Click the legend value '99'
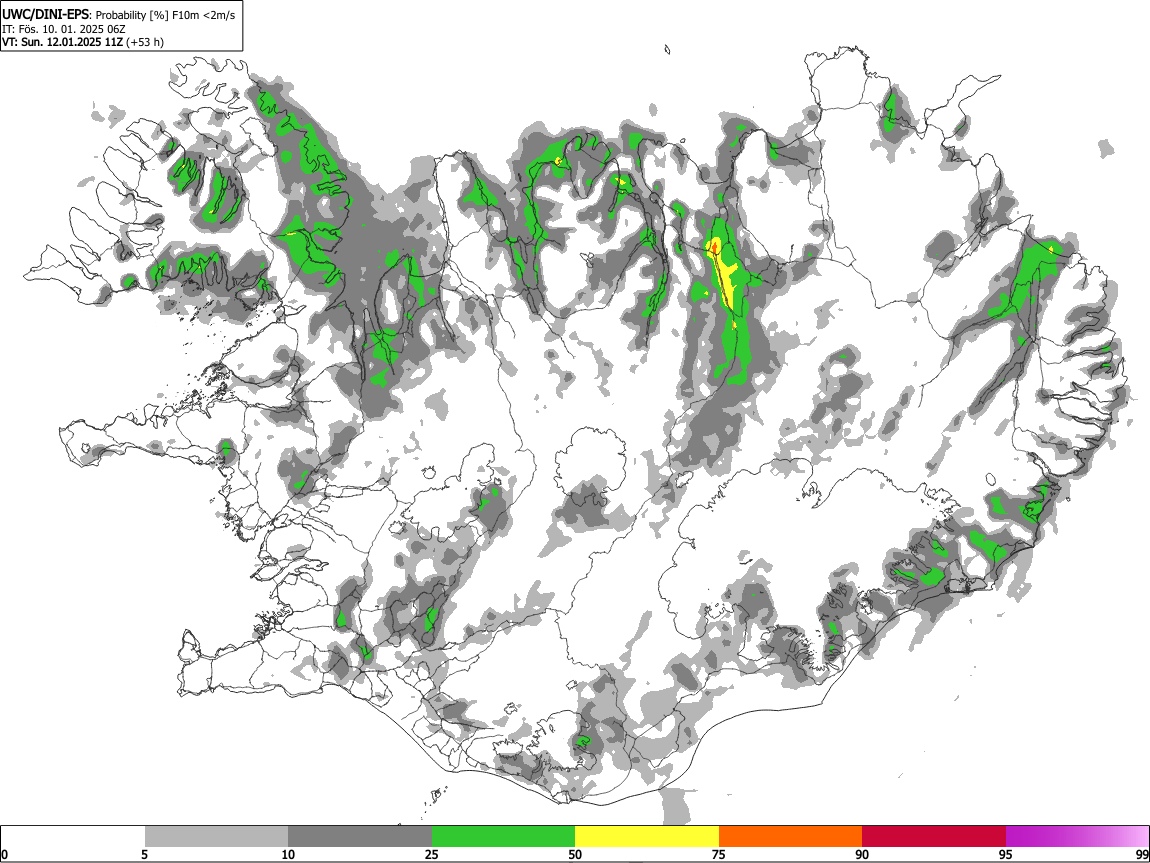This screenshot has width=1150, height=863. 1141,854
